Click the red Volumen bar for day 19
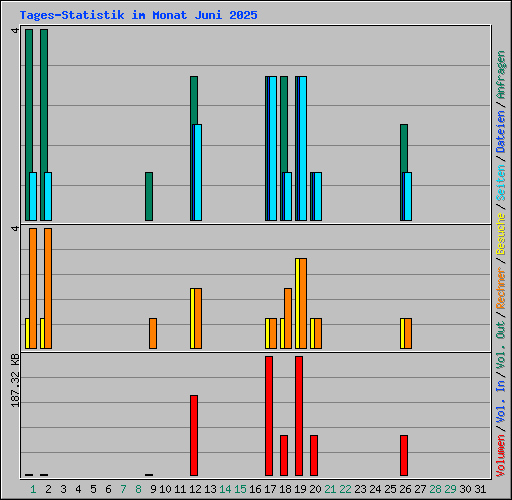Viewport: 512px width, 500px height. click(x=299, y=416)
